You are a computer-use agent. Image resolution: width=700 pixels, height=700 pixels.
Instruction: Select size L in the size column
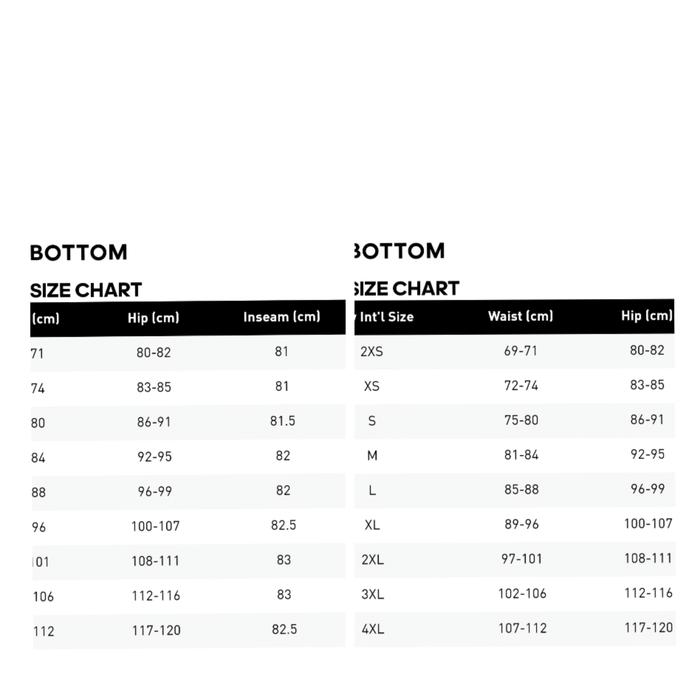click(x=372, y=491)
